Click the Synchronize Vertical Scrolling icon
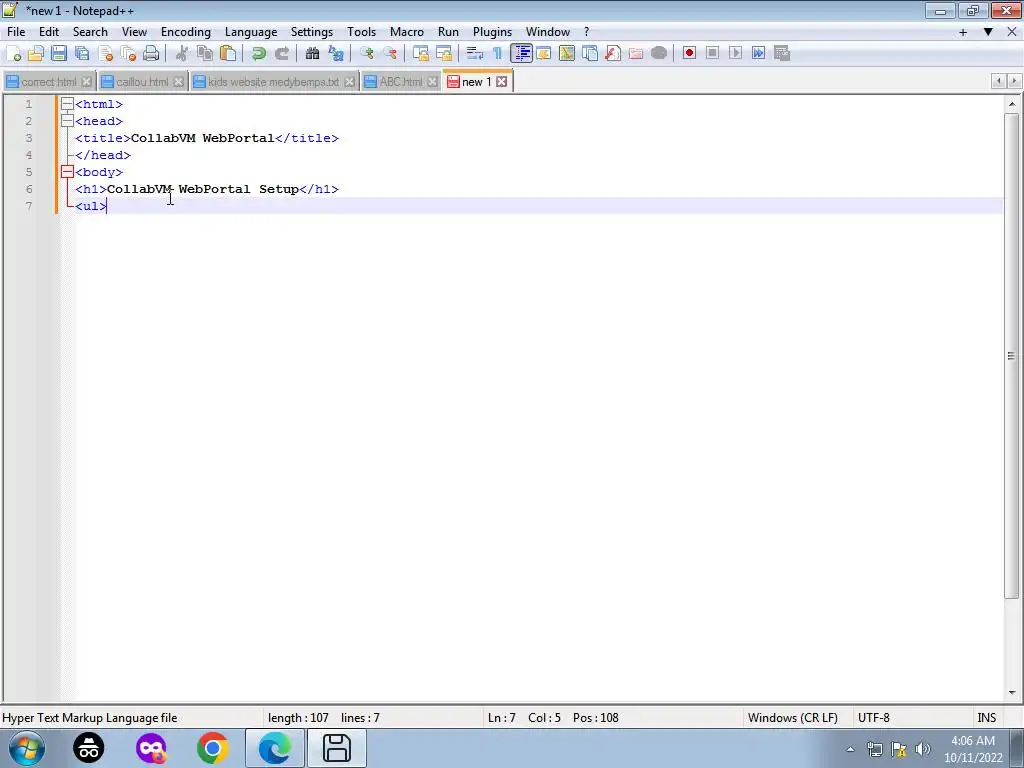This screenshot has height=768, width=1024. click(421, 54)
